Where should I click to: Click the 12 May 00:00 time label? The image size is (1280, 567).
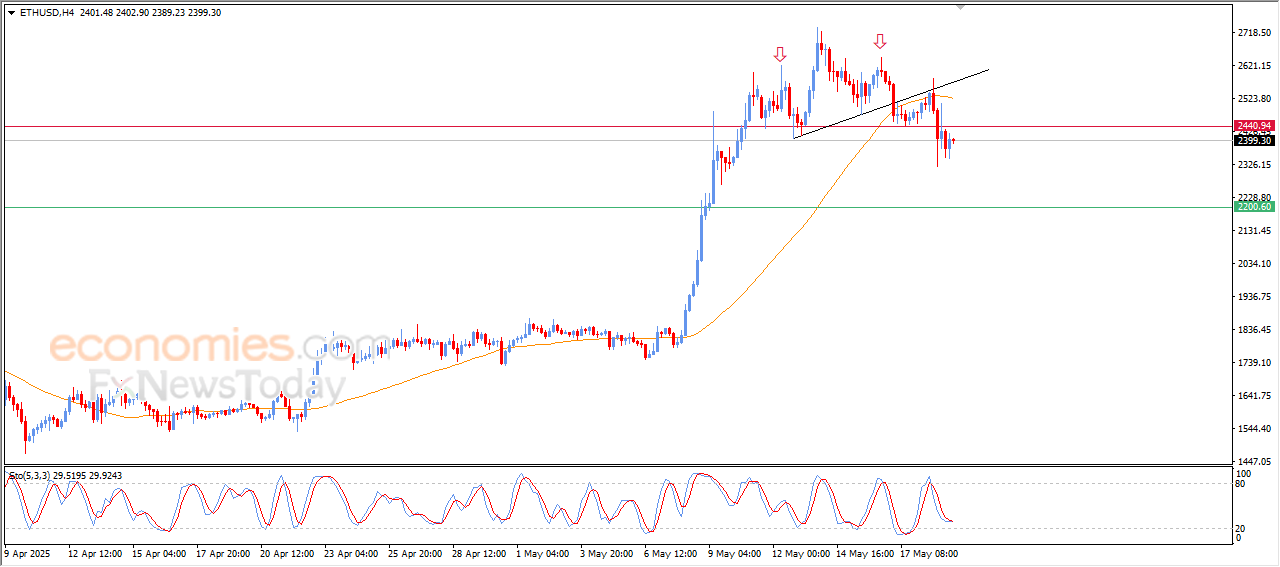(802, 552)
